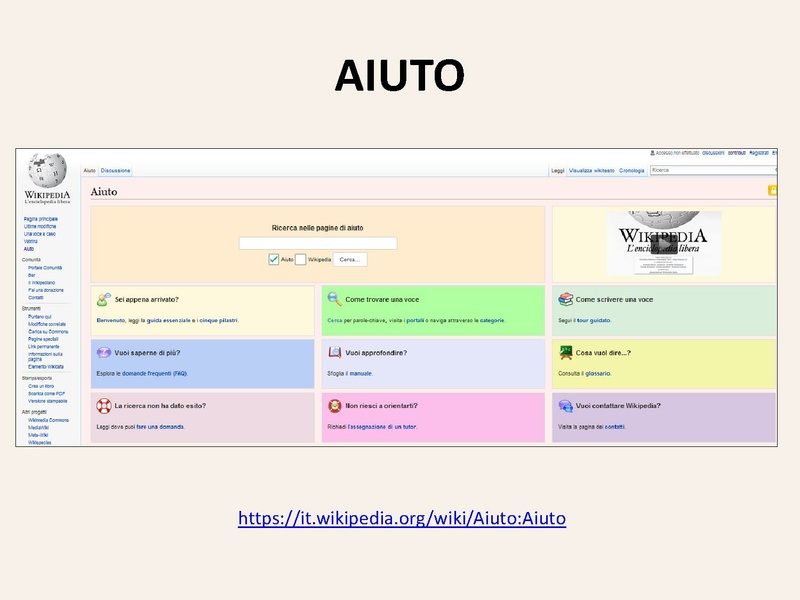Click the books icon by 'Come scrivere una voce'
This screenshot has width=800, height=600.
pyautogui.click(x=565, y=299)
